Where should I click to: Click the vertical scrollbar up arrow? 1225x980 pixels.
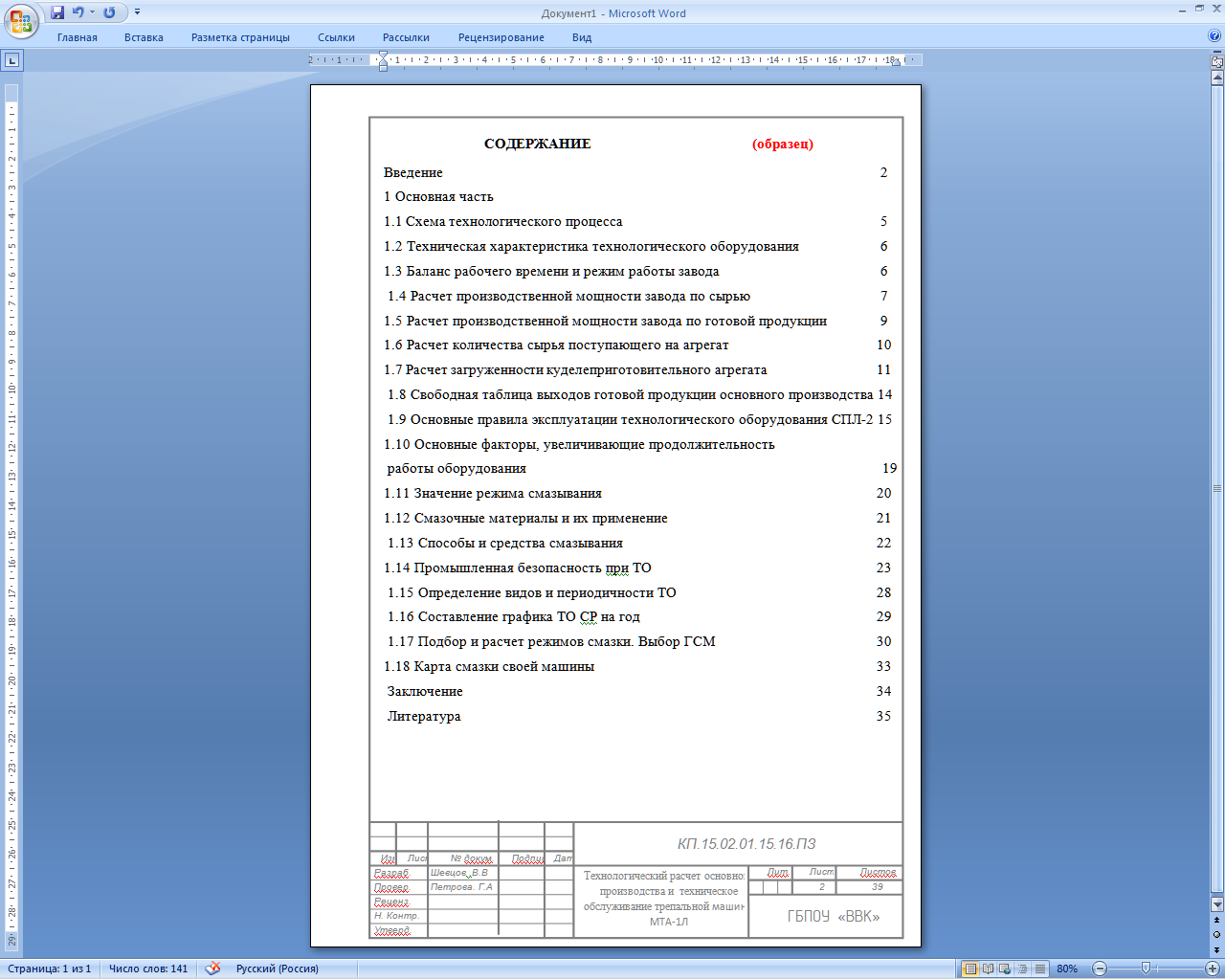click(x=1217, y=76)
